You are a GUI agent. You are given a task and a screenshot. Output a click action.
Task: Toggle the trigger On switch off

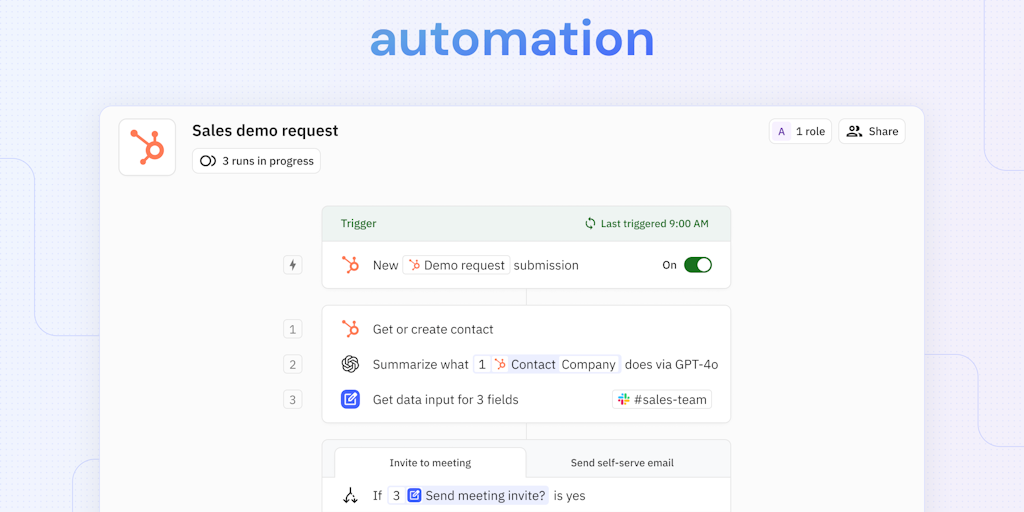coord(697,265)
